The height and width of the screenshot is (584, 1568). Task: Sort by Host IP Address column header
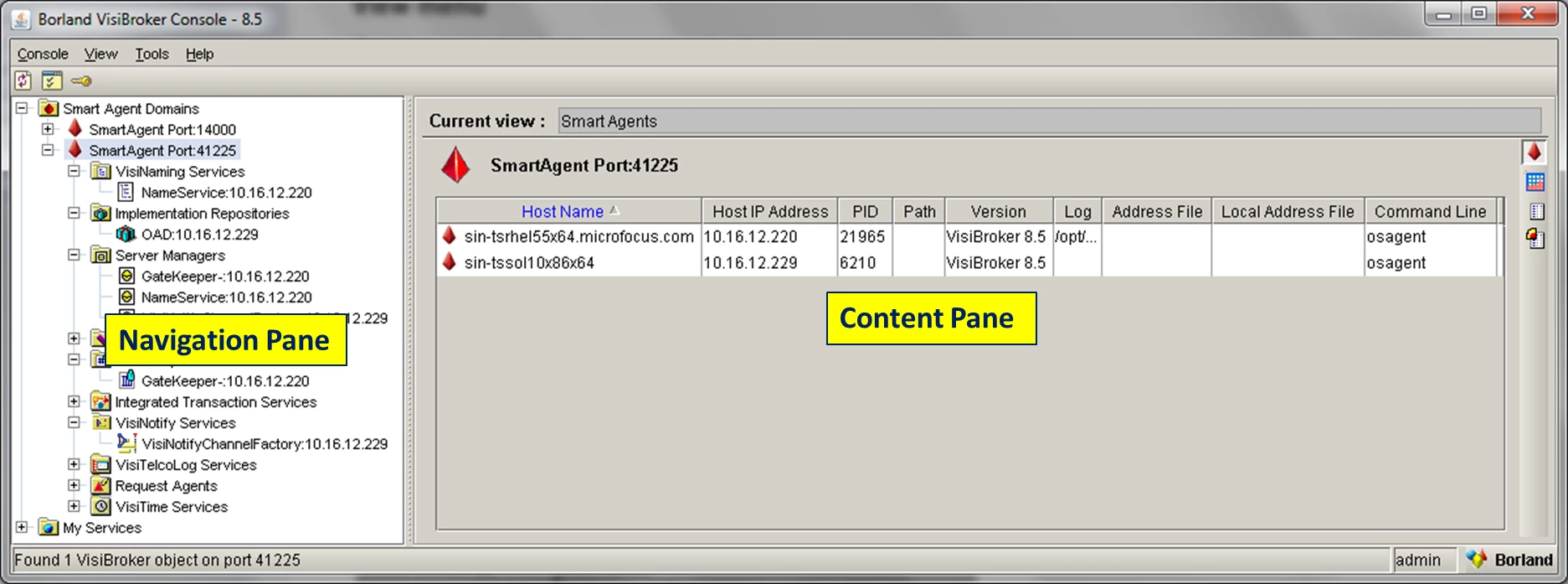pyautogui.click(x=770, y=211)
